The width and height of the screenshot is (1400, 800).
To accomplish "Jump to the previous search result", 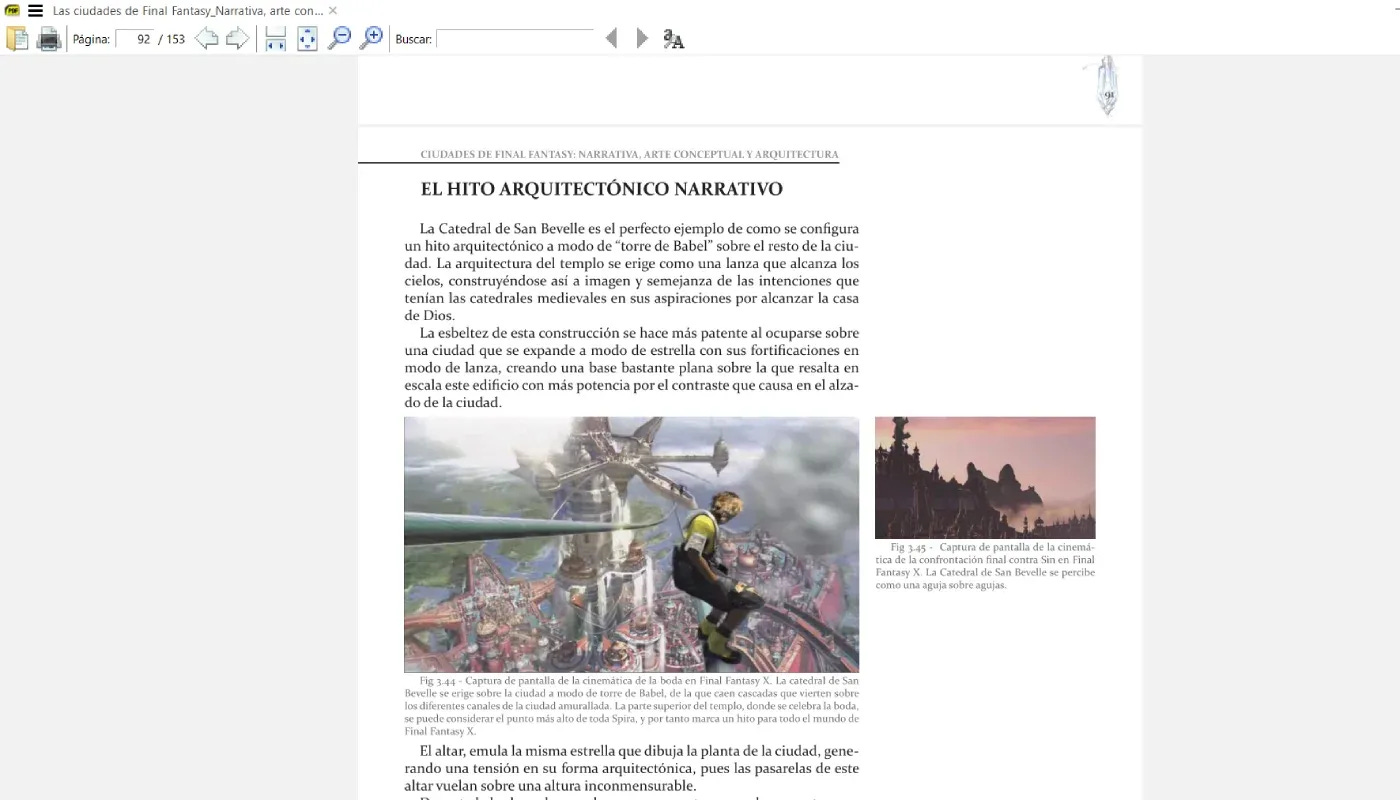I will click(x=611, y=37).
